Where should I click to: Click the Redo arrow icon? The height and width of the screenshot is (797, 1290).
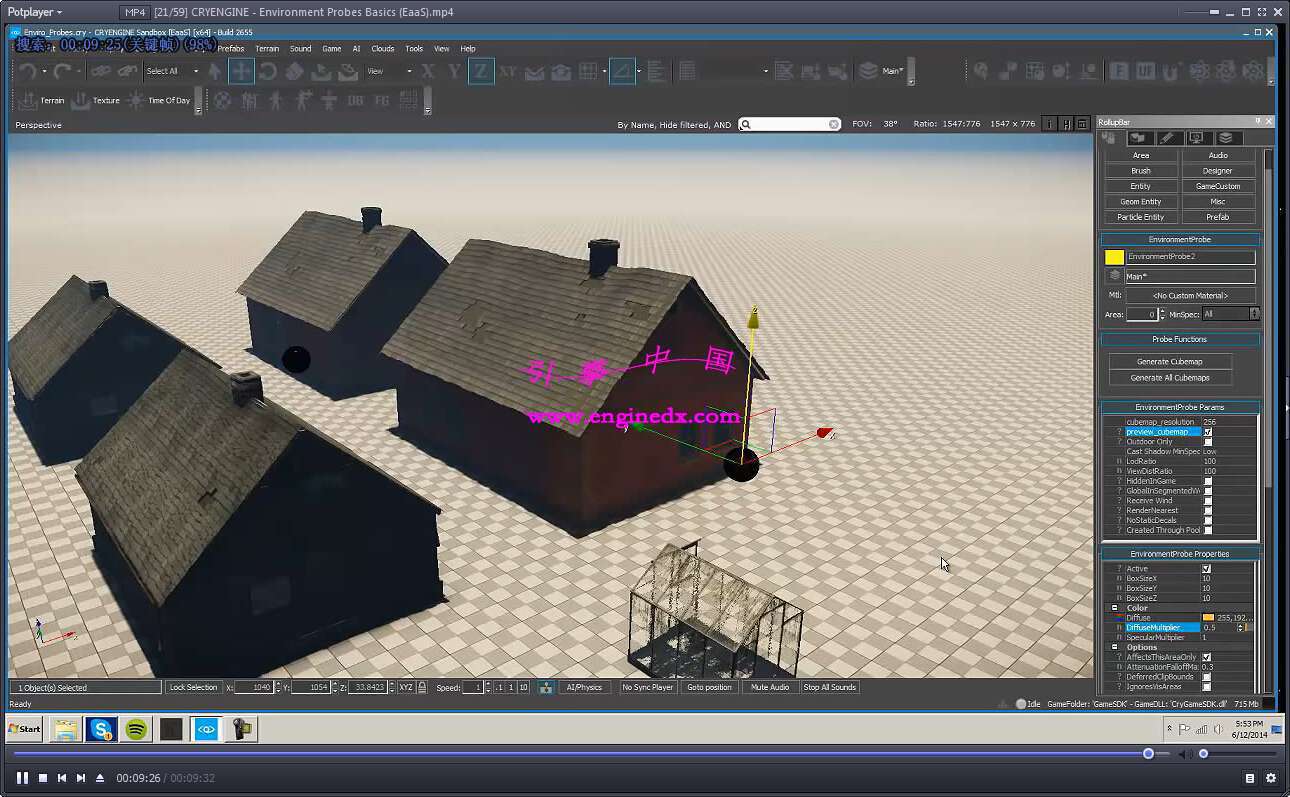62,71
